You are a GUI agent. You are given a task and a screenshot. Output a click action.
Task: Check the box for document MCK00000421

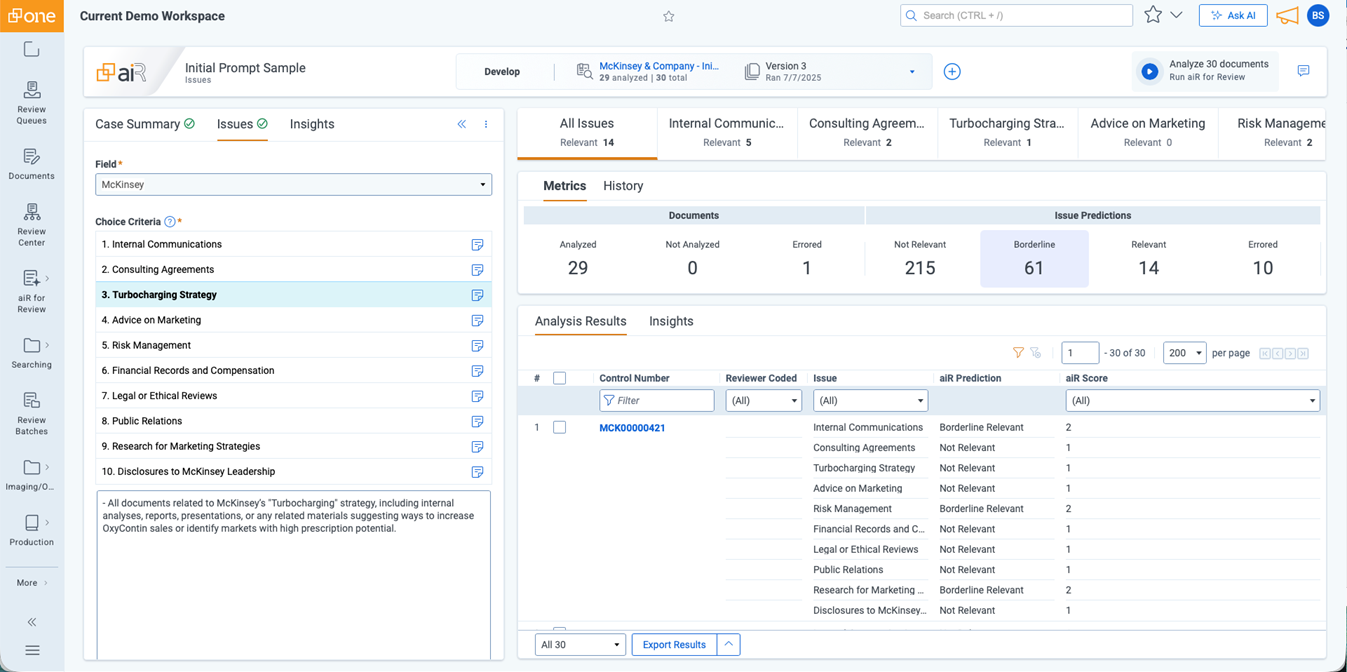(x=560, y=428)
